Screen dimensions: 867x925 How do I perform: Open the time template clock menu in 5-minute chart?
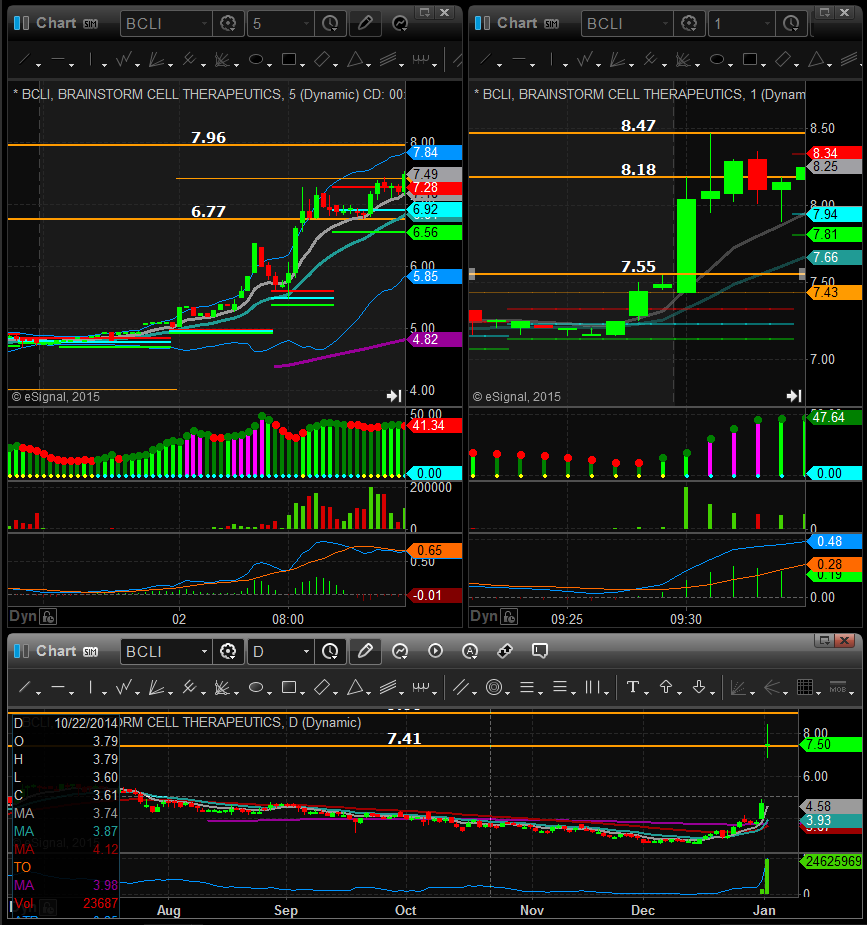tap(330, 23)
